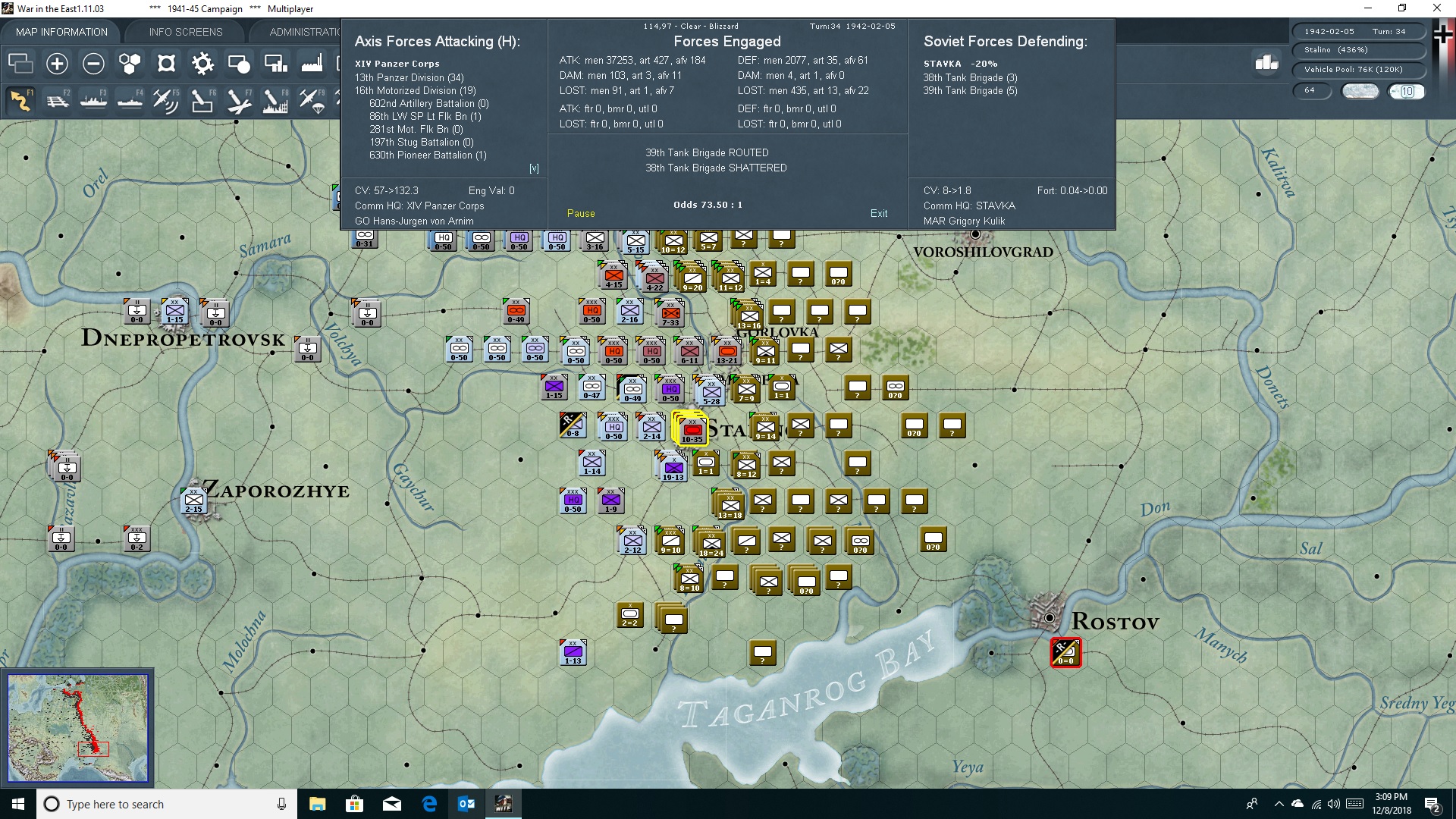Screen dimensions: 1456x819
Task: Select the highlighted 10-35 unit counter
Action: [x=692, y=429]
